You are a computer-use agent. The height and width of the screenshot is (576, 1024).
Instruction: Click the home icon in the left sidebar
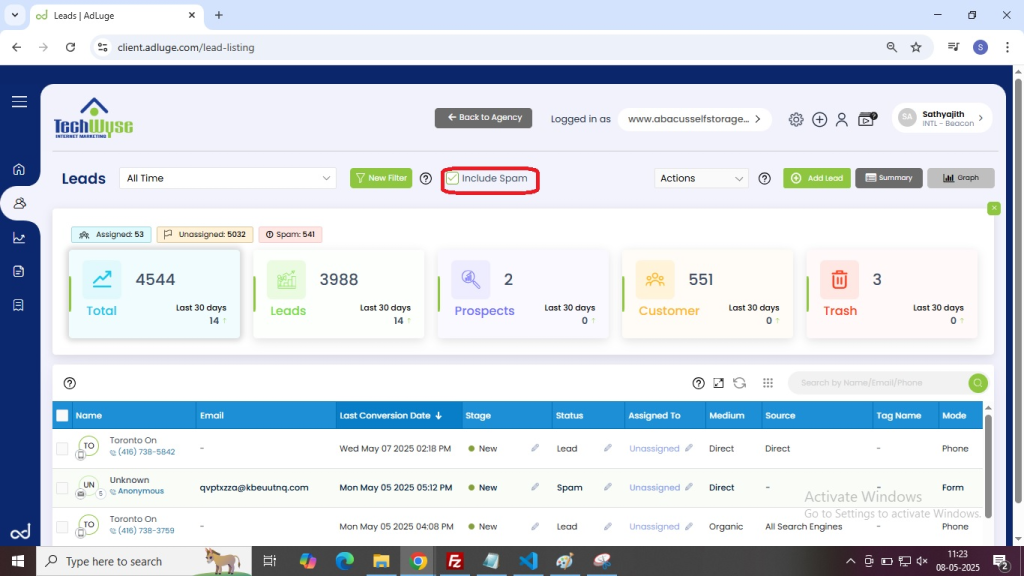(x=19, y=169)
